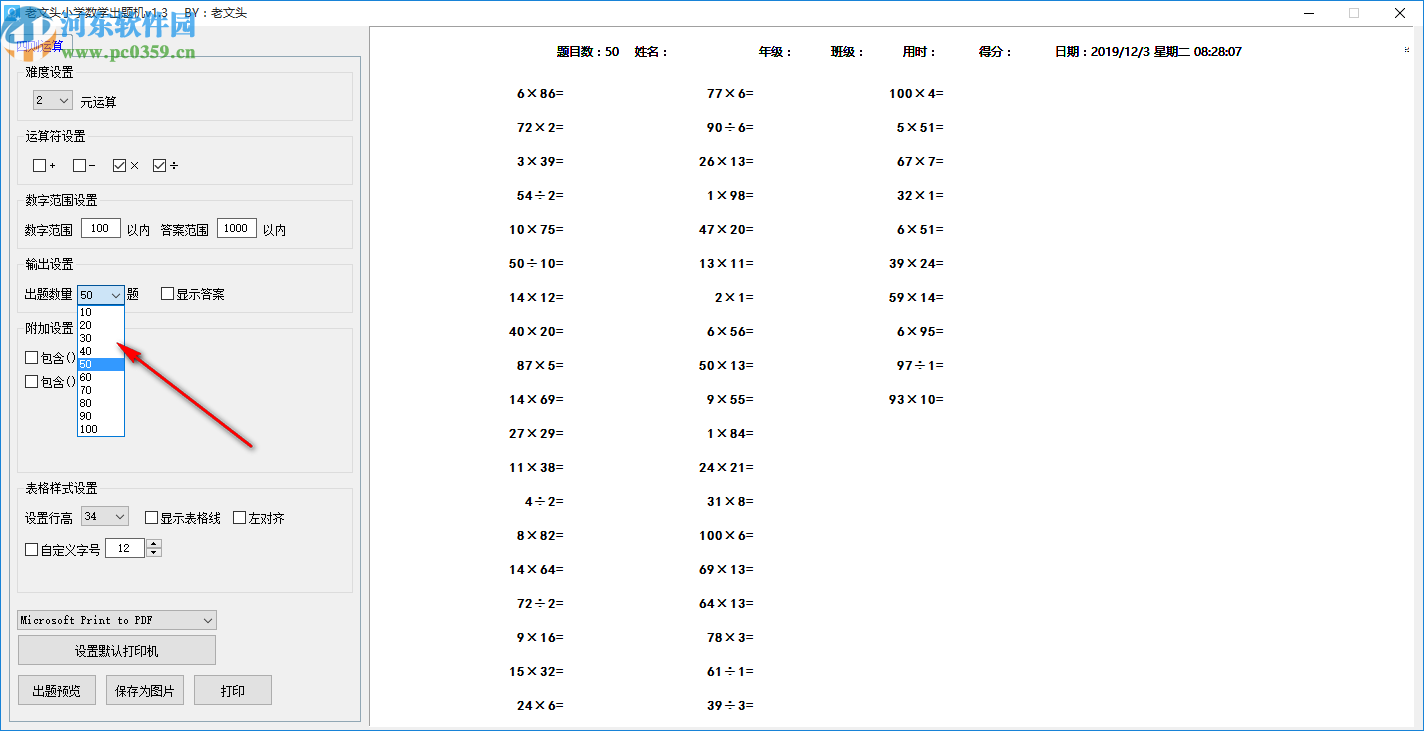Click the problem 100×6=
This screenshot has height=731, width=1424.
click(726, 536)
